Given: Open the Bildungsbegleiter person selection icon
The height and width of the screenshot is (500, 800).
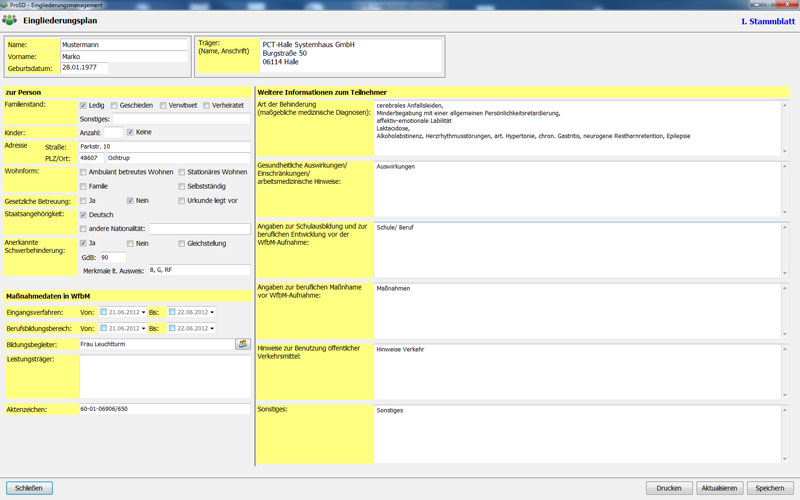Looking at the screenshot, I should pyautogui.click(x=241, y=344).
